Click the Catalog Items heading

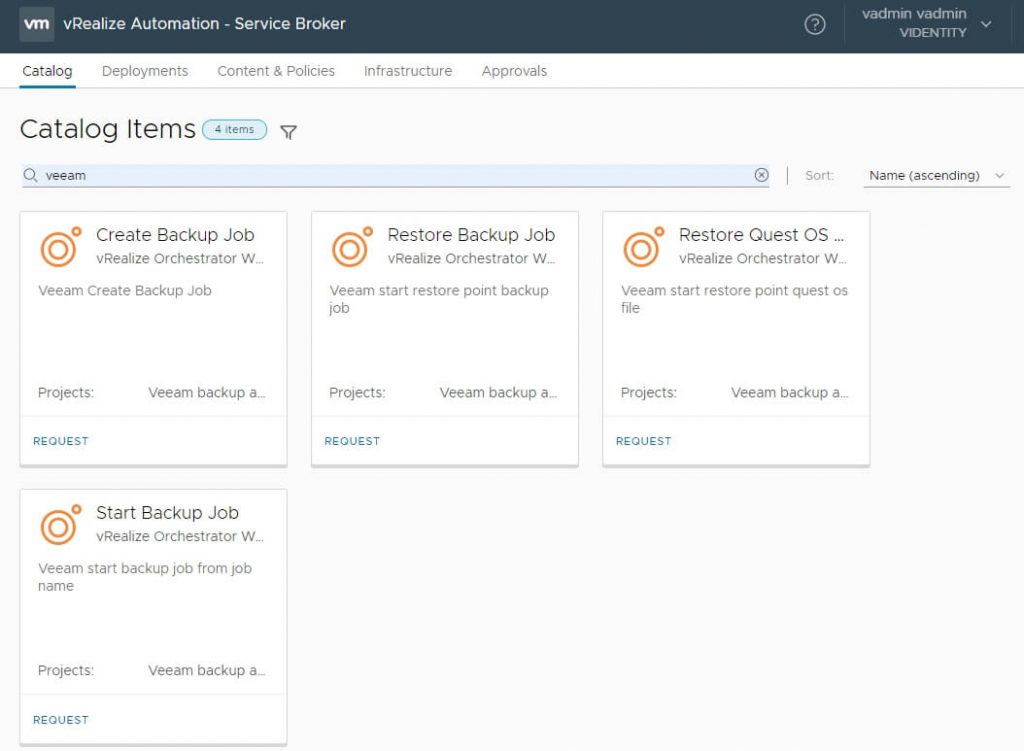click(108, 129)
